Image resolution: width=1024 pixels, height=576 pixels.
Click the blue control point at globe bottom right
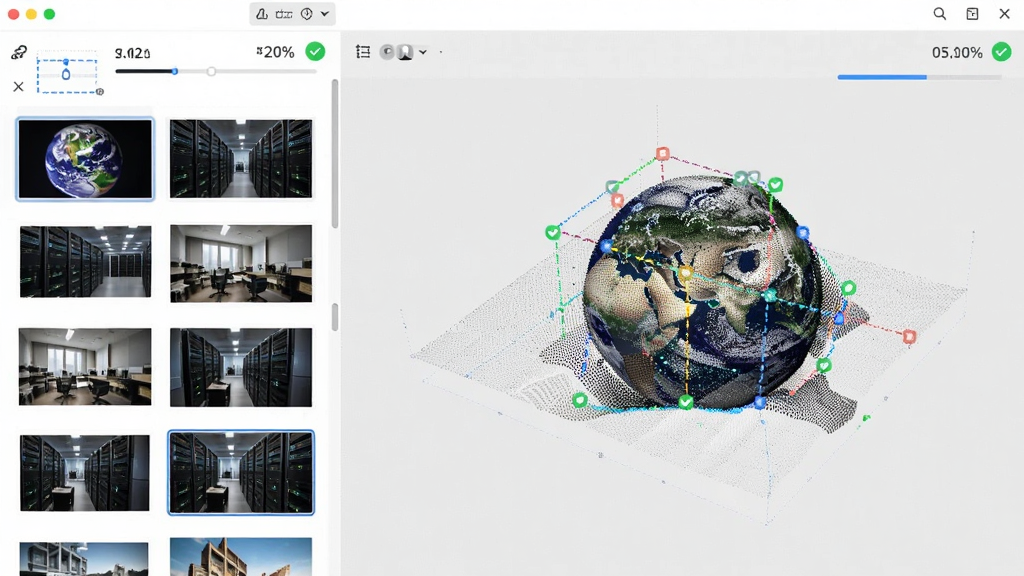(x=760, y=402)
